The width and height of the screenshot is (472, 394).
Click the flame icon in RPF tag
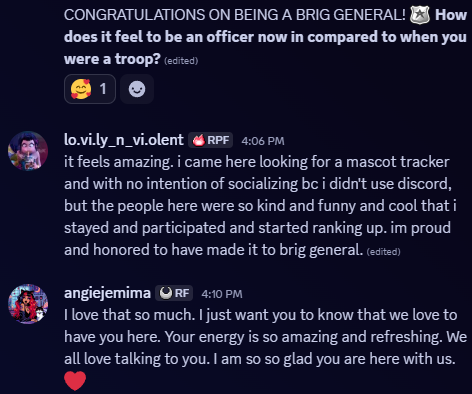[199, 140]
